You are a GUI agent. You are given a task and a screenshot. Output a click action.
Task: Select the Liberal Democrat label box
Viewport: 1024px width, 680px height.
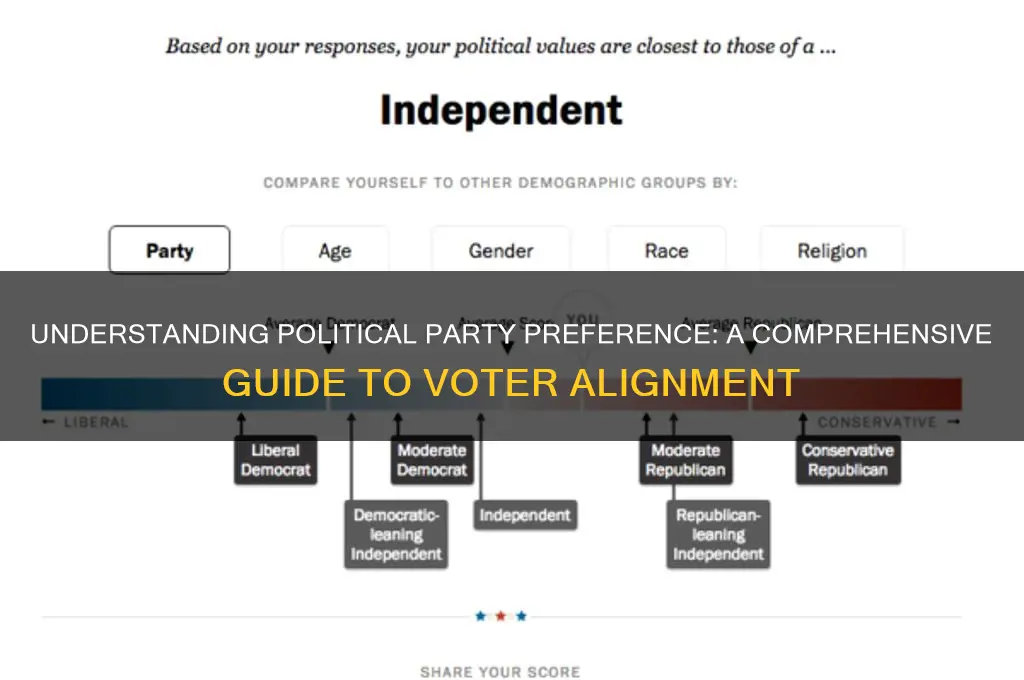[x=275, y=461]
